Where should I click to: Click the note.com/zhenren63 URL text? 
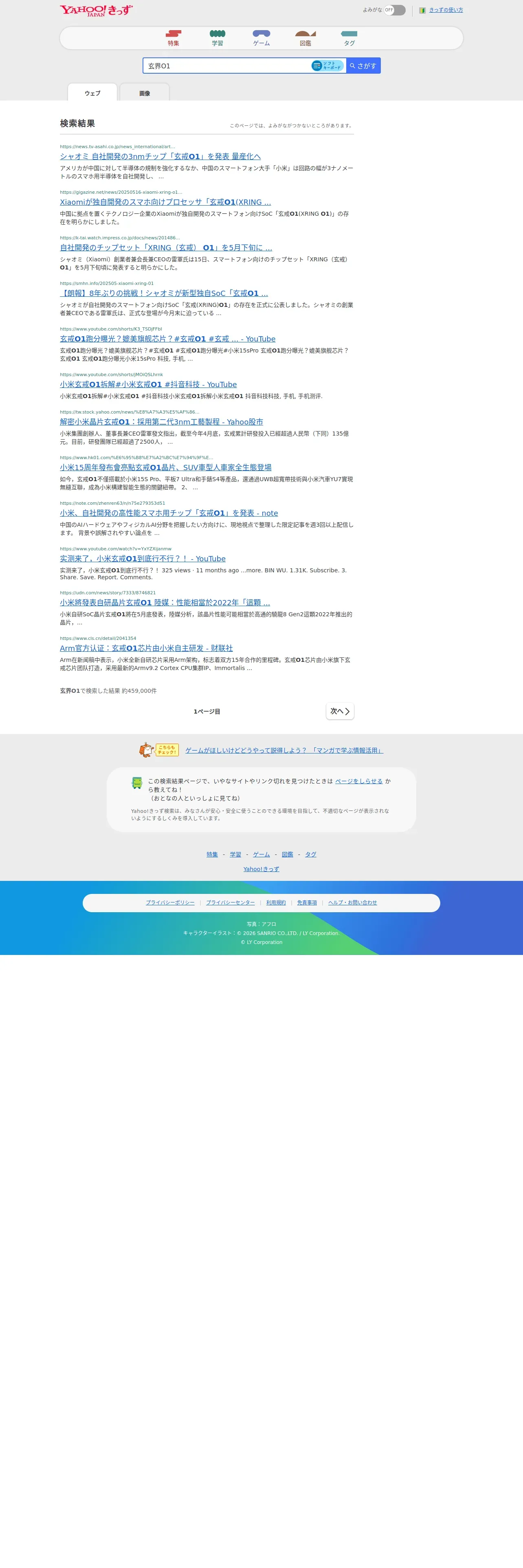tap(113, 504)
